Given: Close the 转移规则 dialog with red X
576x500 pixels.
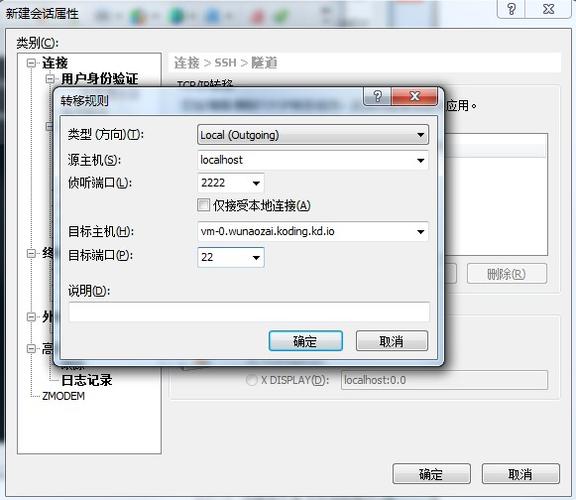Looking at the screenshot, I should coord(415,96).
